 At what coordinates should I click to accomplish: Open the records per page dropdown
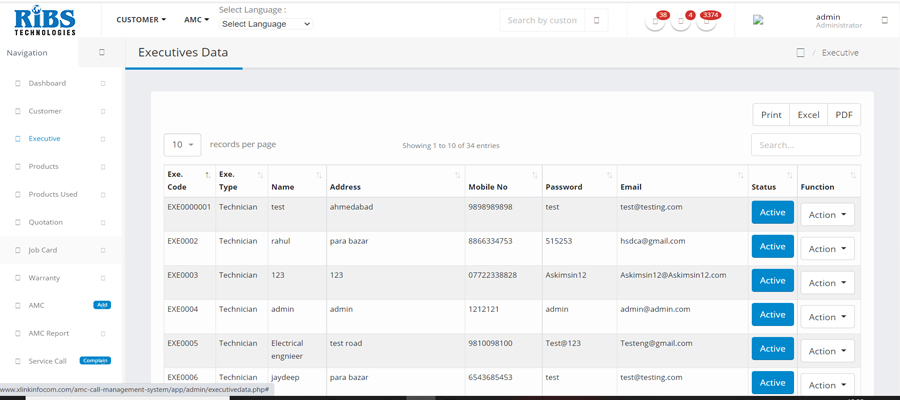click(x=182, y=145)
